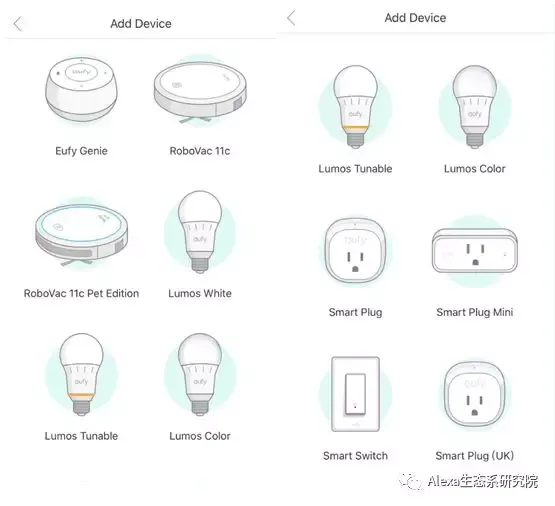Tap the Smart Switch wall switch icon
The width and height of the screenshot is (555, 506).
[x=355, y=394]
